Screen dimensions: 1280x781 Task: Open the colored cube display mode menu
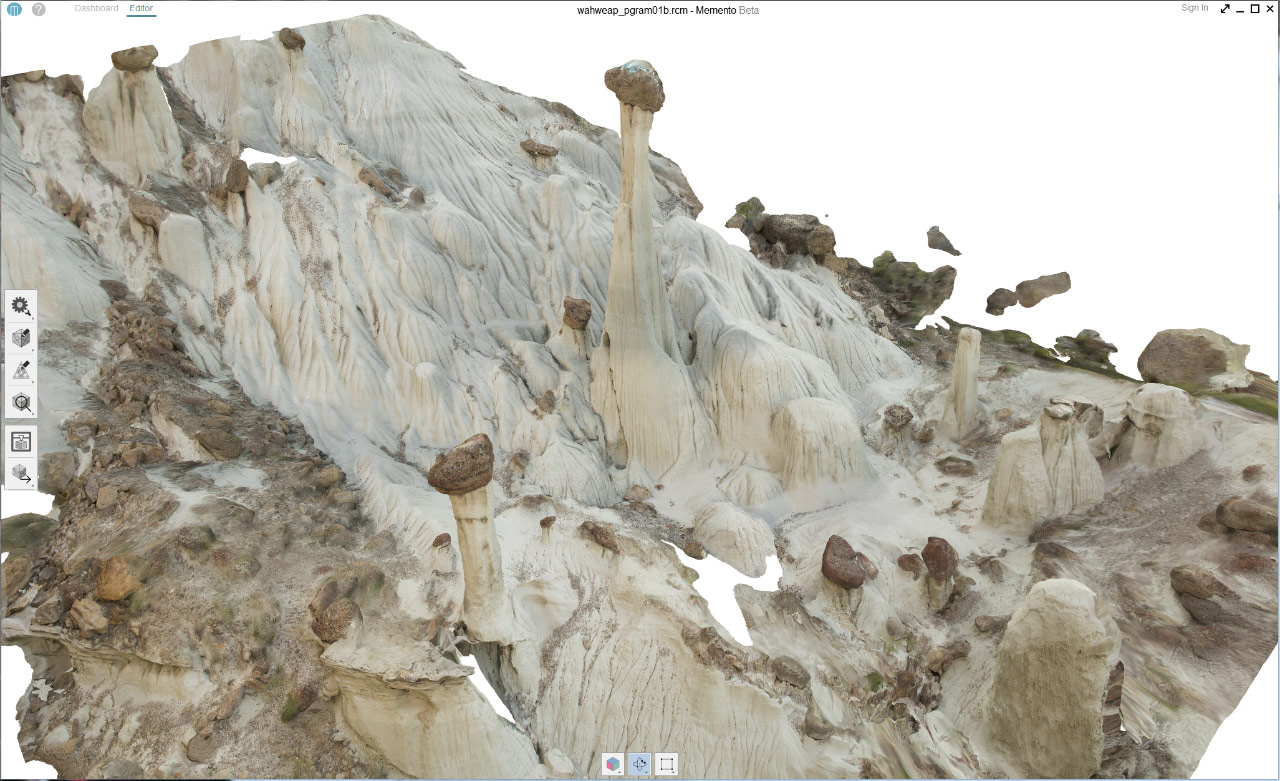point(612,765)
